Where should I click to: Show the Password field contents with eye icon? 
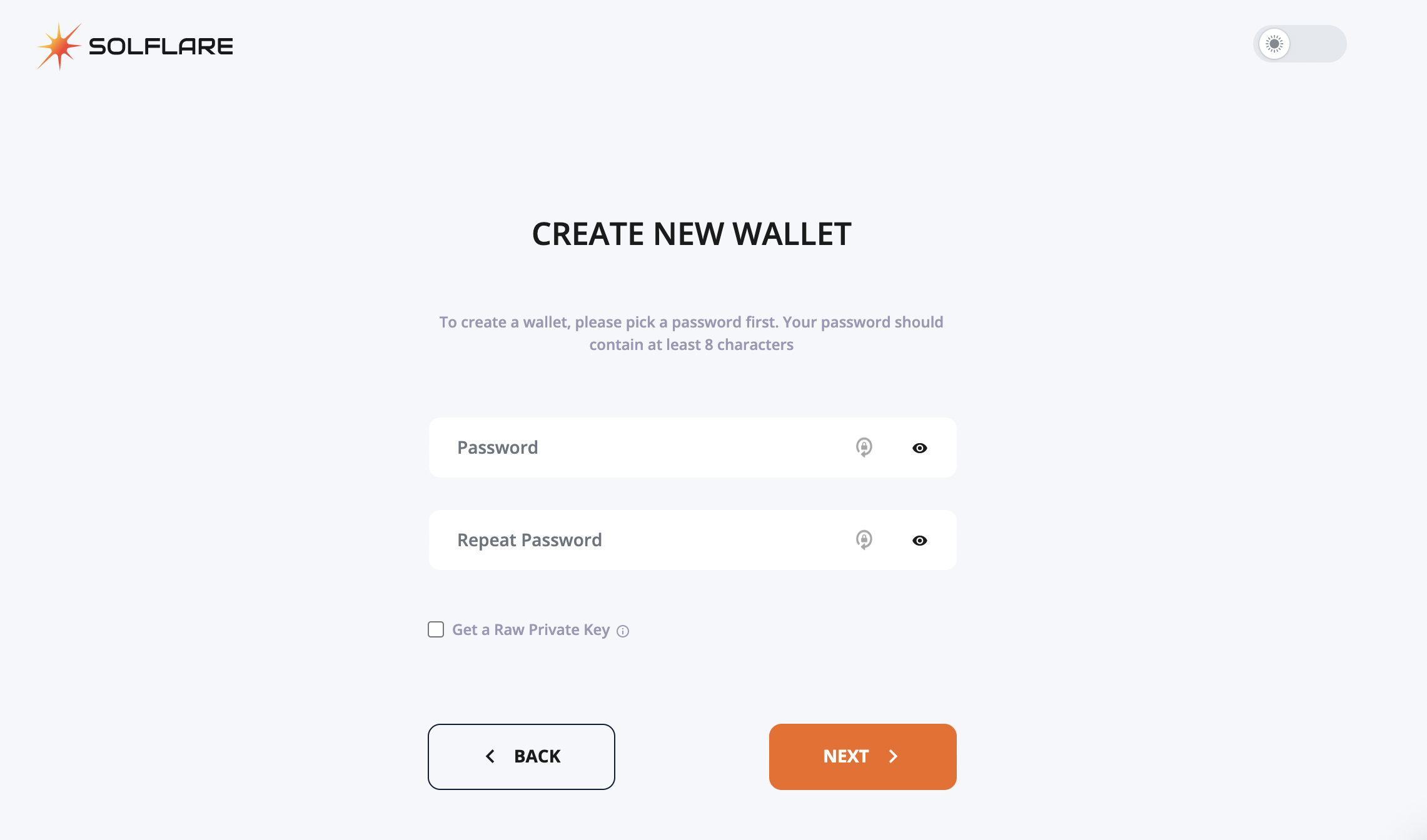click(x=919, y=448)
